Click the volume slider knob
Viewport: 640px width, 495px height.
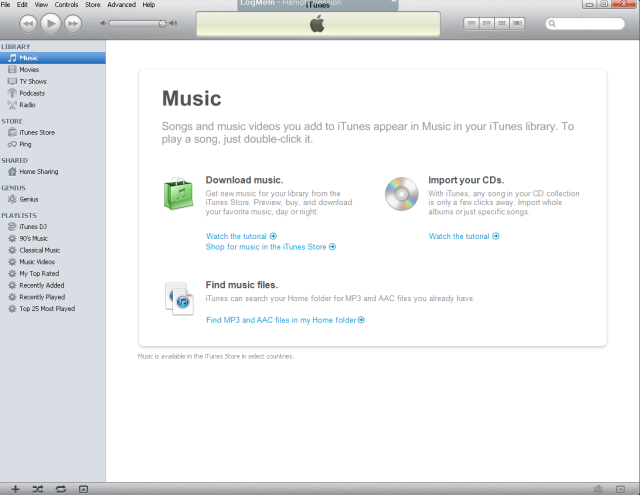162,24
